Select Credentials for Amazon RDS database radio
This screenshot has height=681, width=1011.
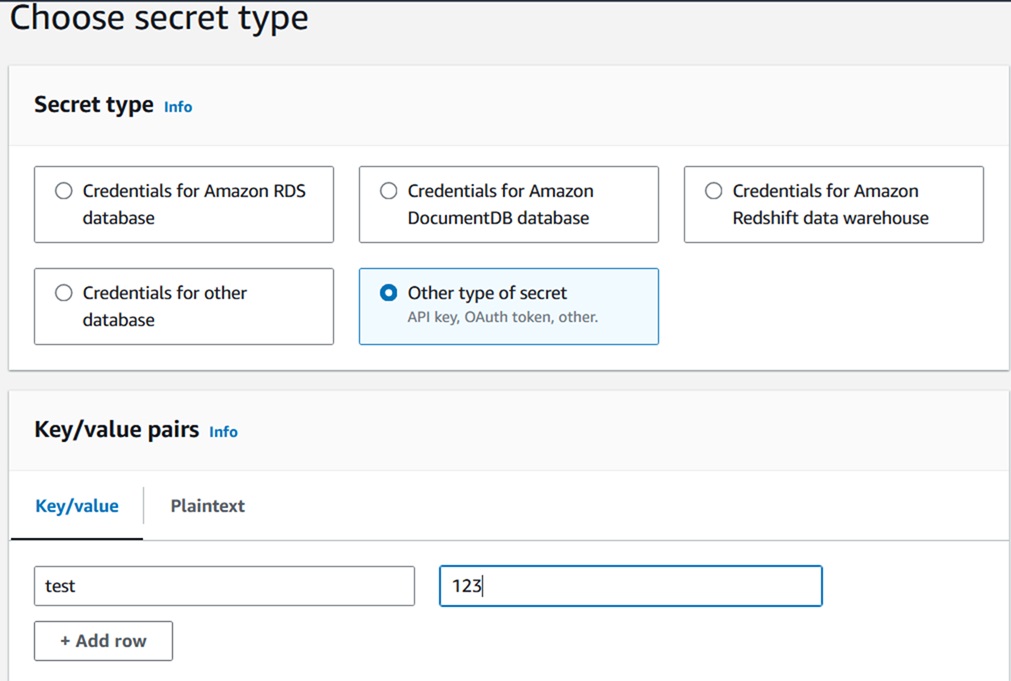[x=64, y=191]
